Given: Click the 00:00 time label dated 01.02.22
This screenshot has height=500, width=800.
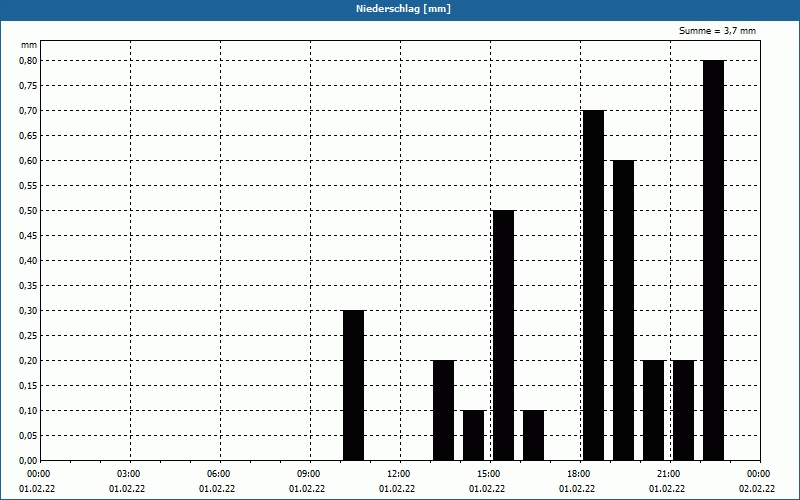Looking at the screenshot, I should click(x=38, y=474).
